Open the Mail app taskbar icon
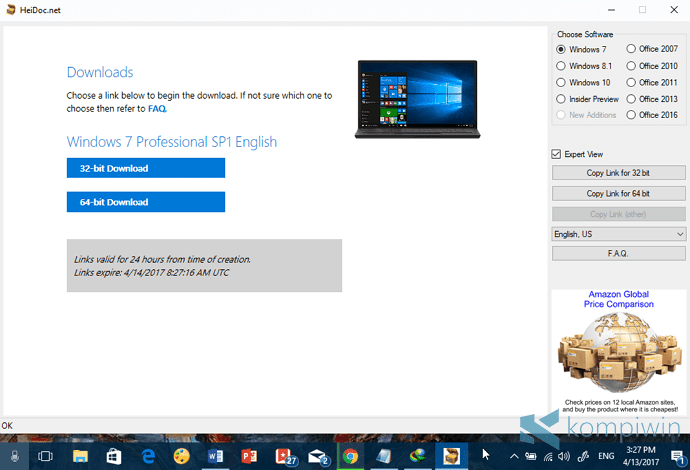Viewport: 690px width, 470px height. pyautogui.click(x=318, y=457)
